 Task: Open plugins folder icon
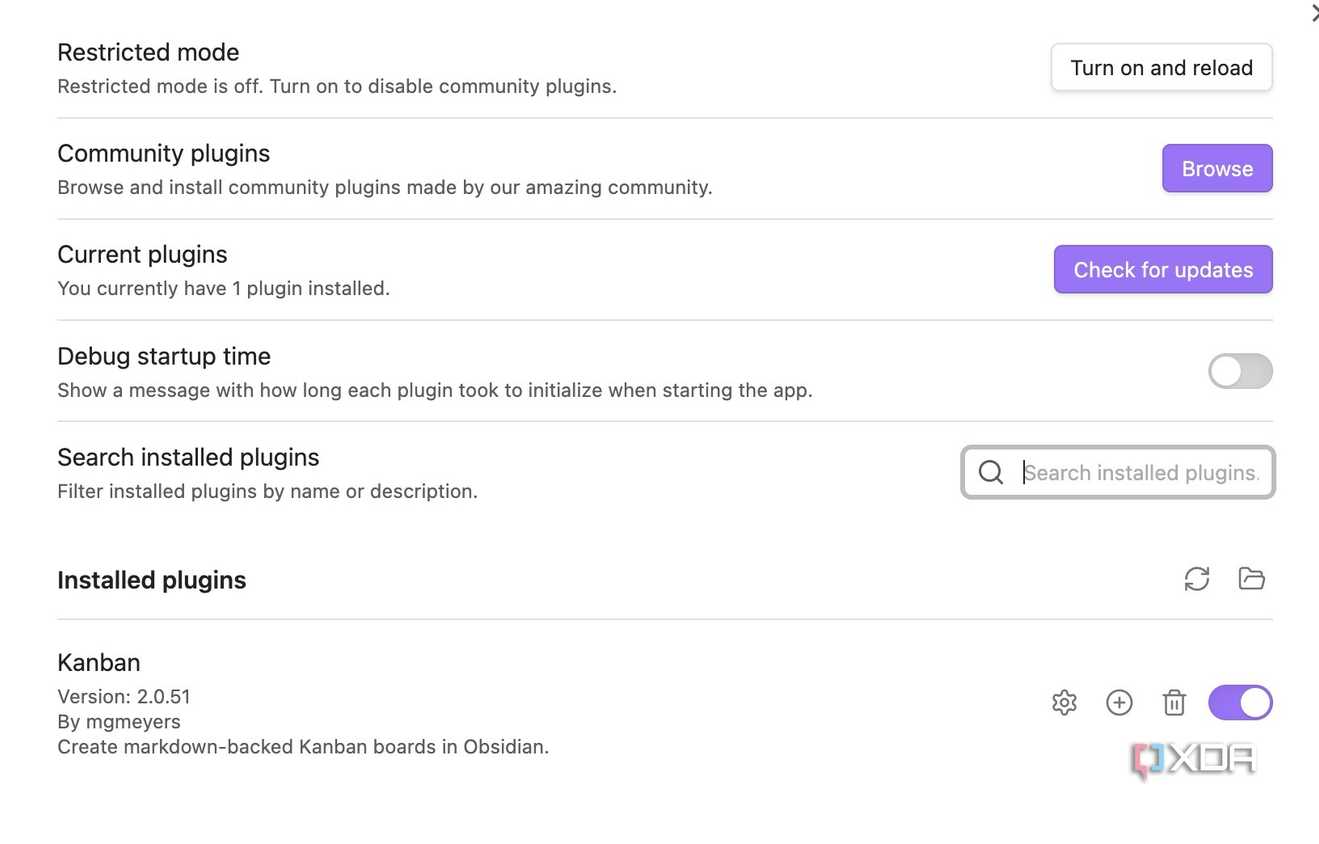pyautogui.click(x=1251, y=579)
